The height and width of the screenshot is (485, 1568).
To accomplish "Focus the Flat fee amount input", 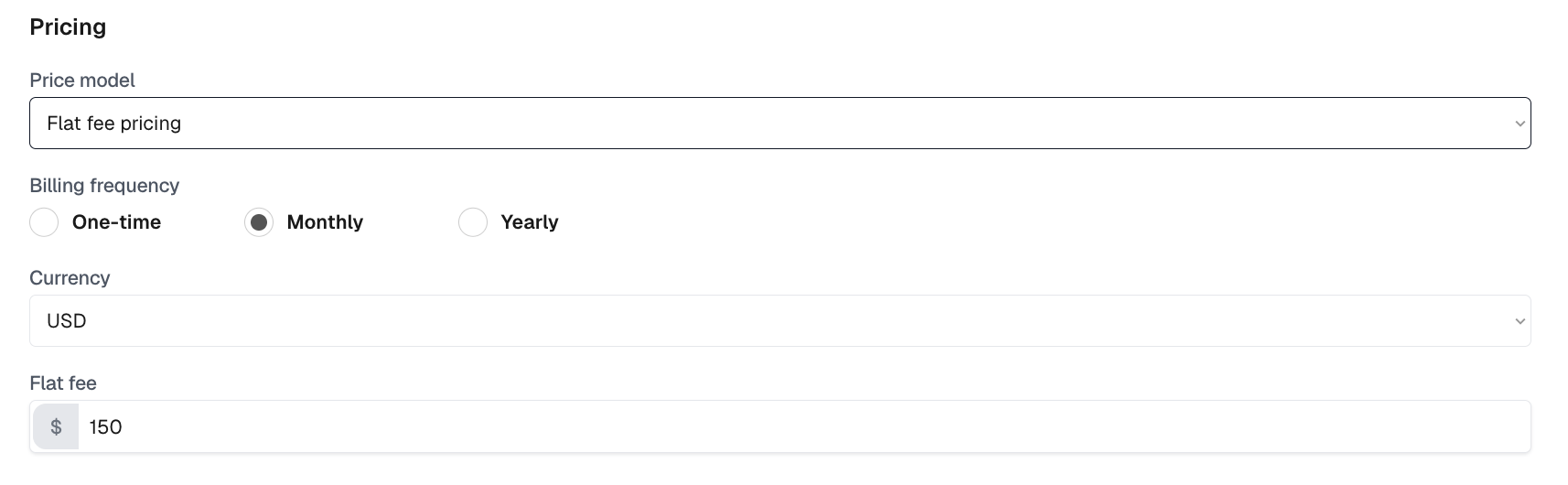I will point(803,427).
